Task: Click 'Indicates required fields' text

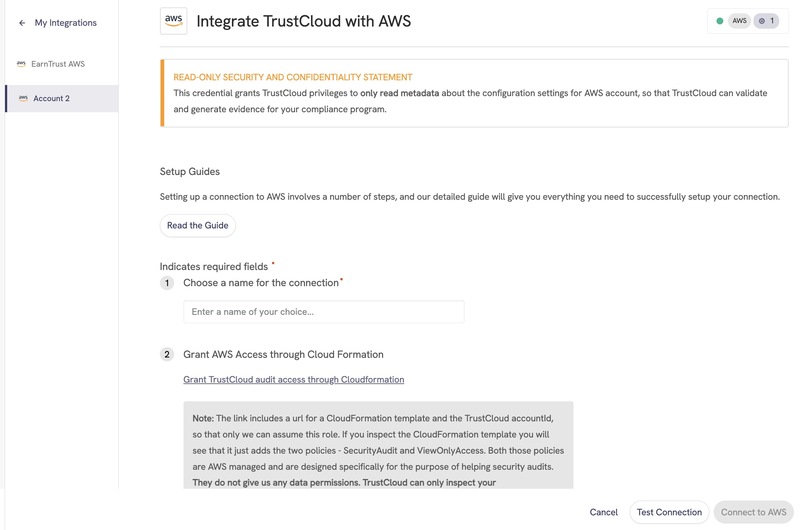Action: pyautogui.click(x=214, y=266)
